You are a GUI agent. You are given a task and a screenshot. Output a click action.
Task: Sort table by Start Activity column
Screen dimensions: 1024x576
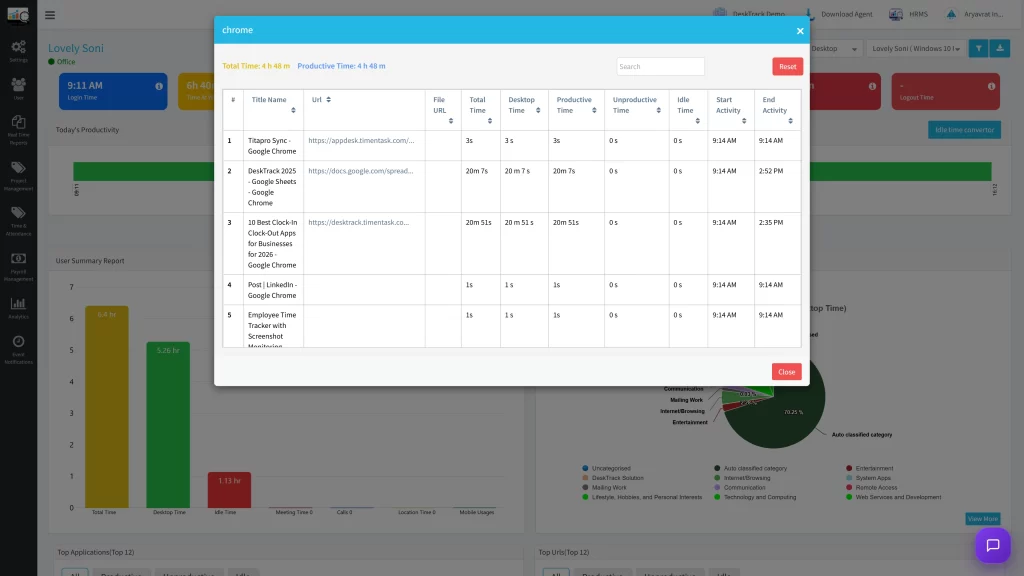coord(744,121)
